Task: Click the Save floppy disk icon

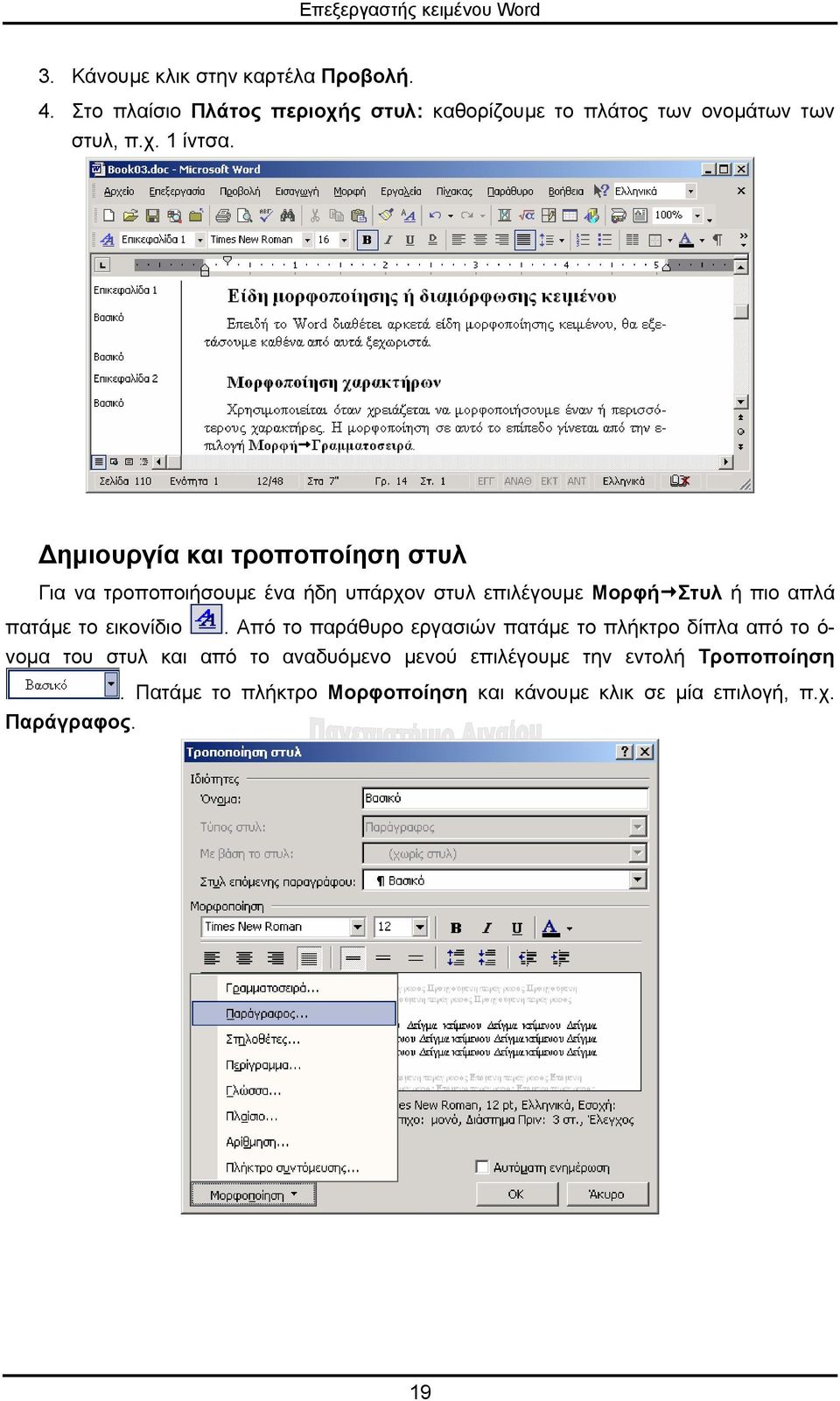Action: pos(152,215)
